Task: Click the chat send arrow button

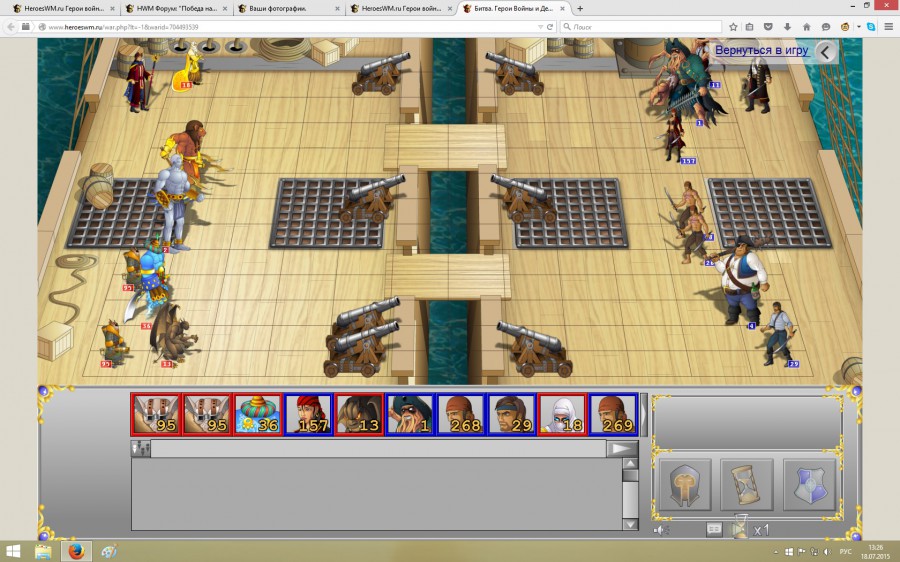Action: (622, 448)
